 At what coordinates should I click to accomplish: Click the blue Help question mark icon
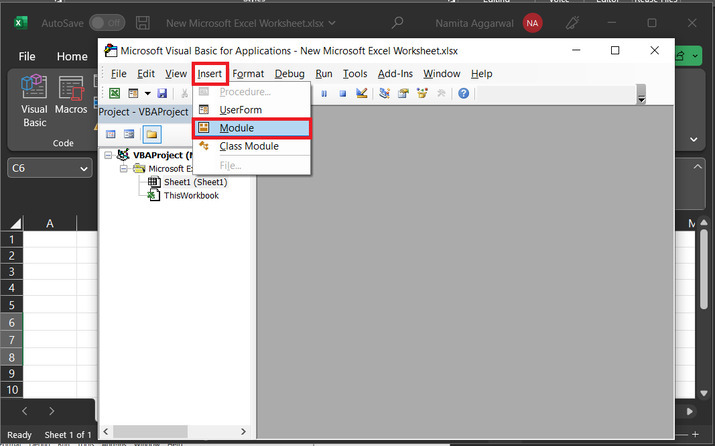pos(463,93)
